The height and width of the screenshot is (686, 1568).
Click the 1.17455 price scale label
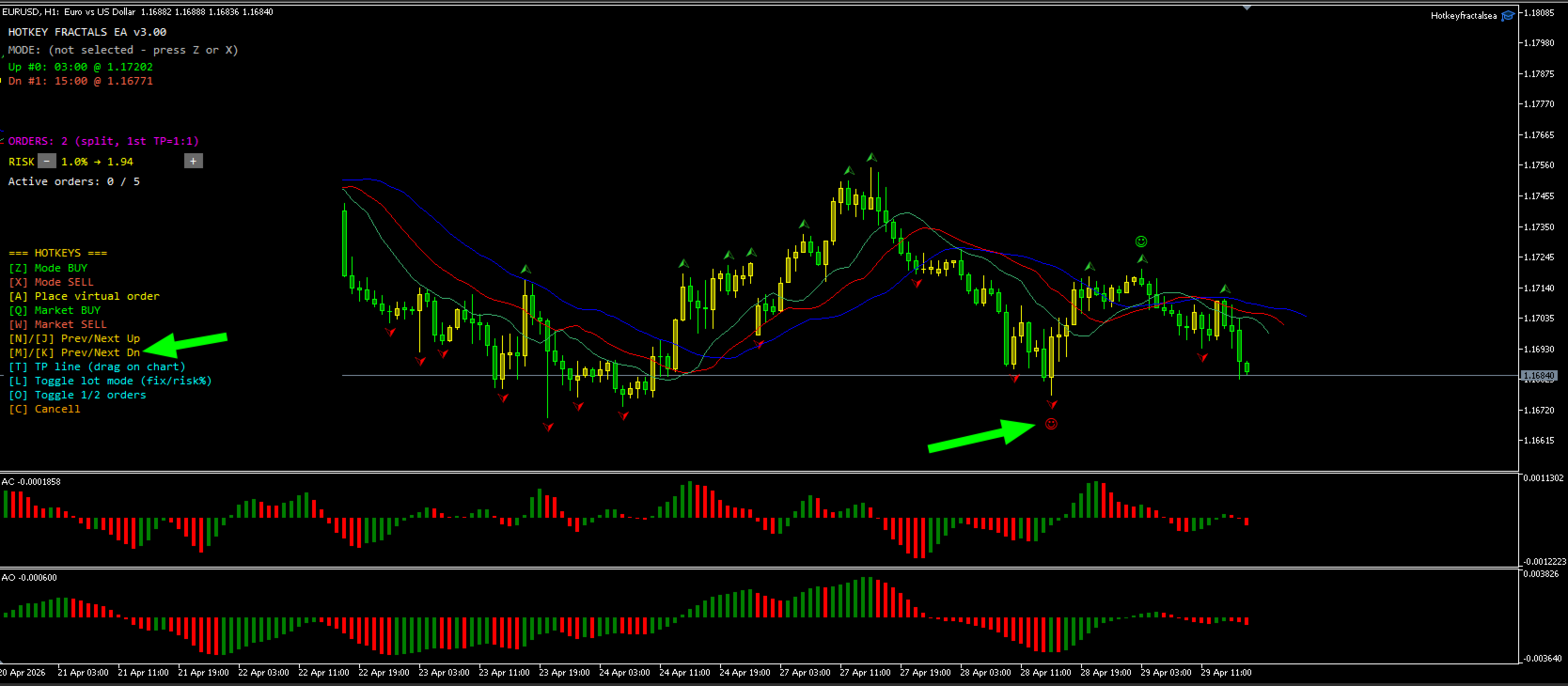coord(1540,196)
